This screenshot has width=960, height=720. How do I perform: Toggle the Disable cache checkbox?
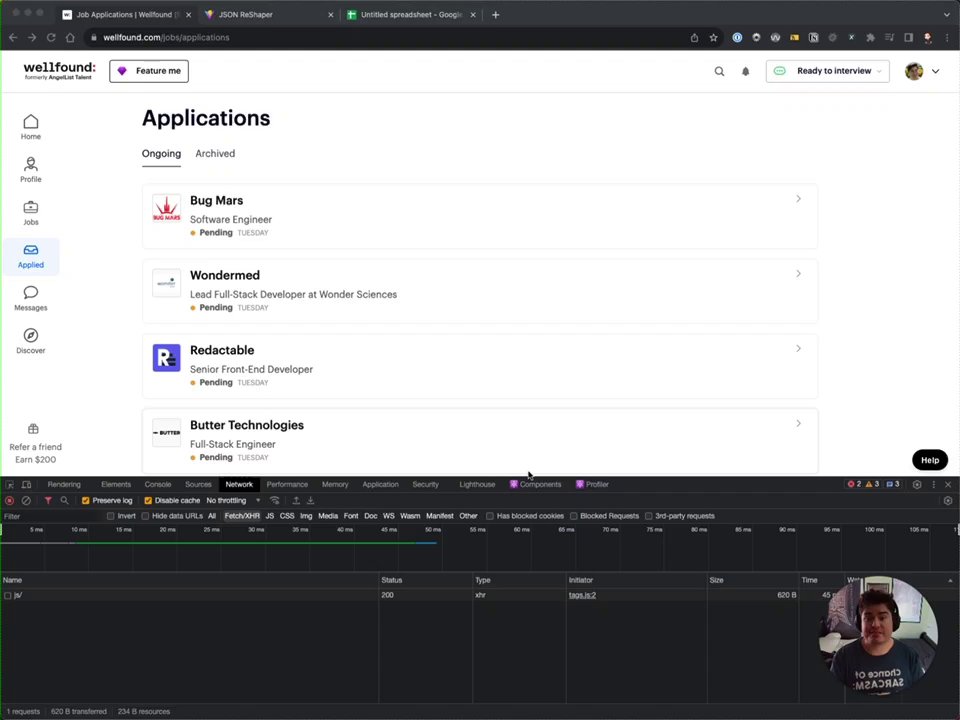click(148, 500)
